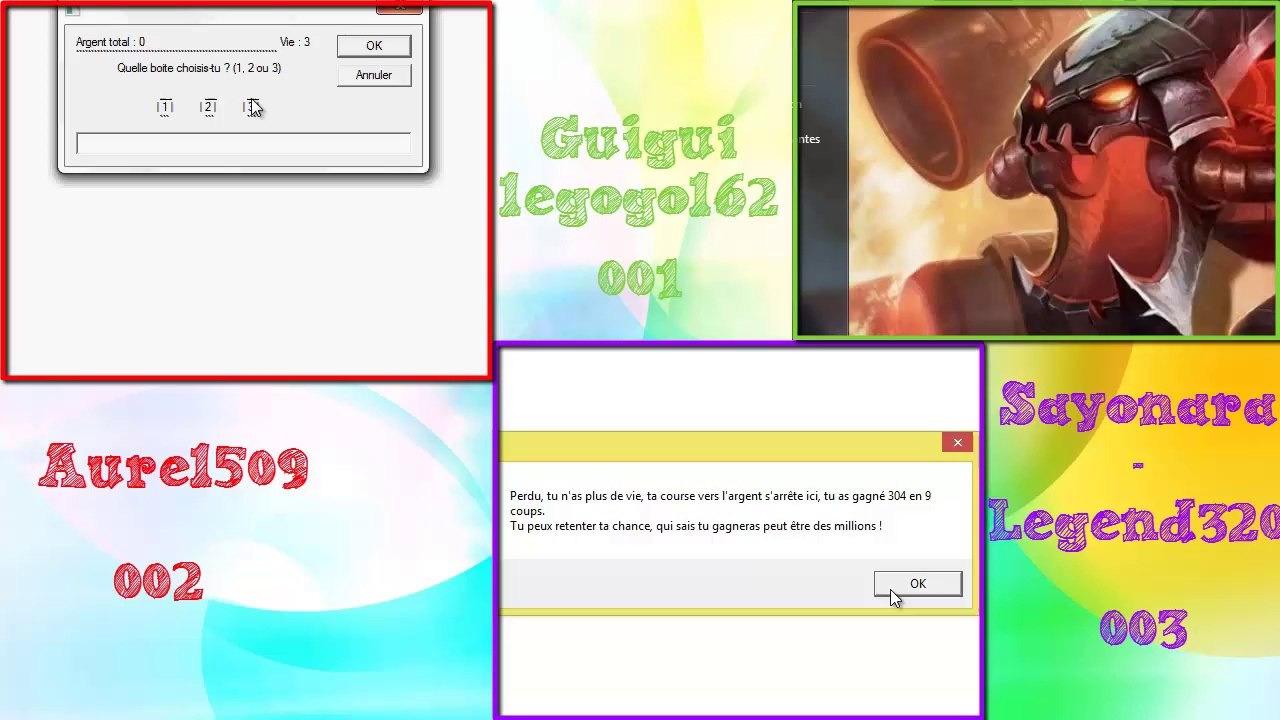Select box number 2

tap(208, 107)
